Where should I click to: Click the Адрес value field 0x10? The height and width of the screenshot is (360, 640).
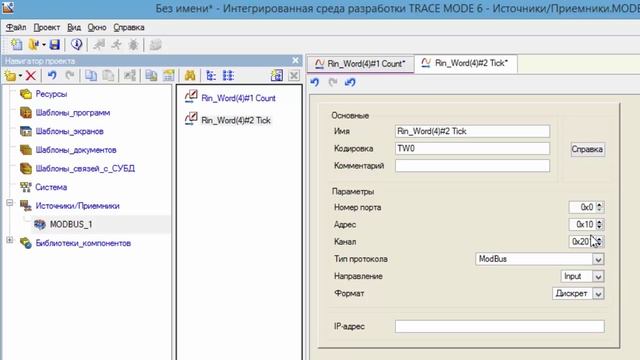pyautogui.click(x=582, y=224)
